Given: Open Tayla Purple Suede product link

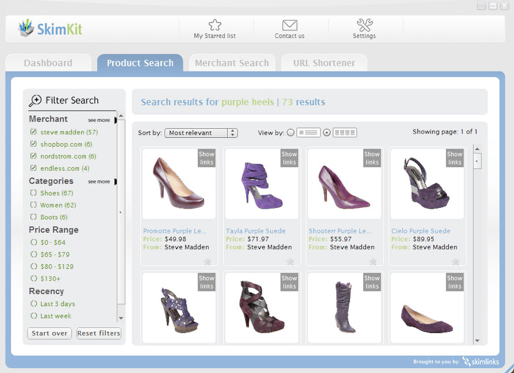Looking at the screenshot, I should pyautogui.click(x=256, y=231).
